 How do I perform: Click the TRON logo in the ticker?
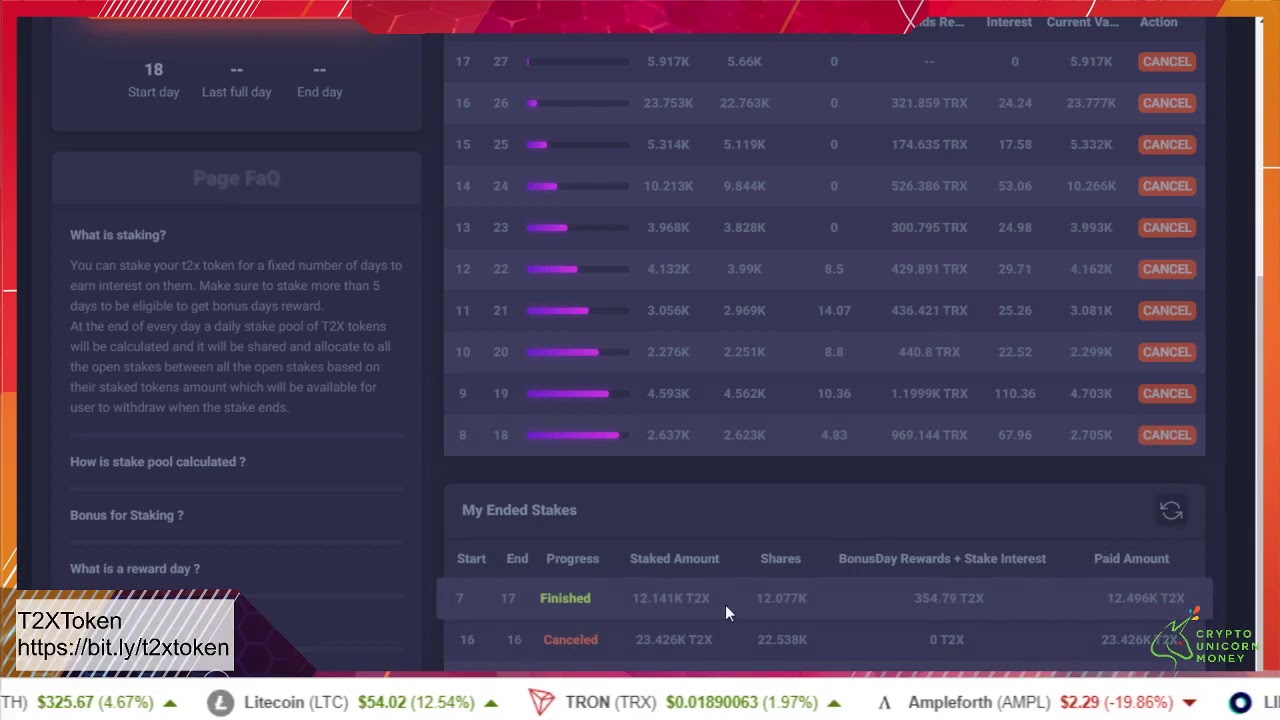pyautogui.click(x=542, y=702)
